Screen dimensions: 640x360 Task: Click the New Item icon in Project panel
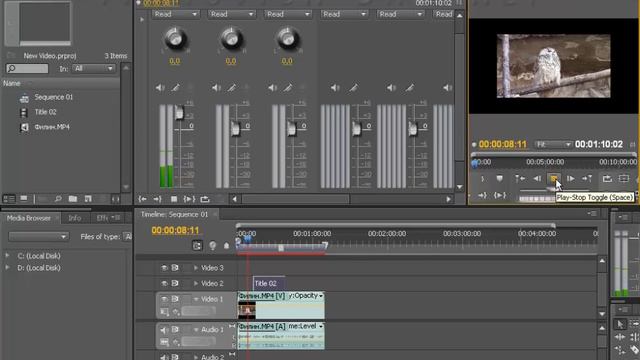(88, 199)
